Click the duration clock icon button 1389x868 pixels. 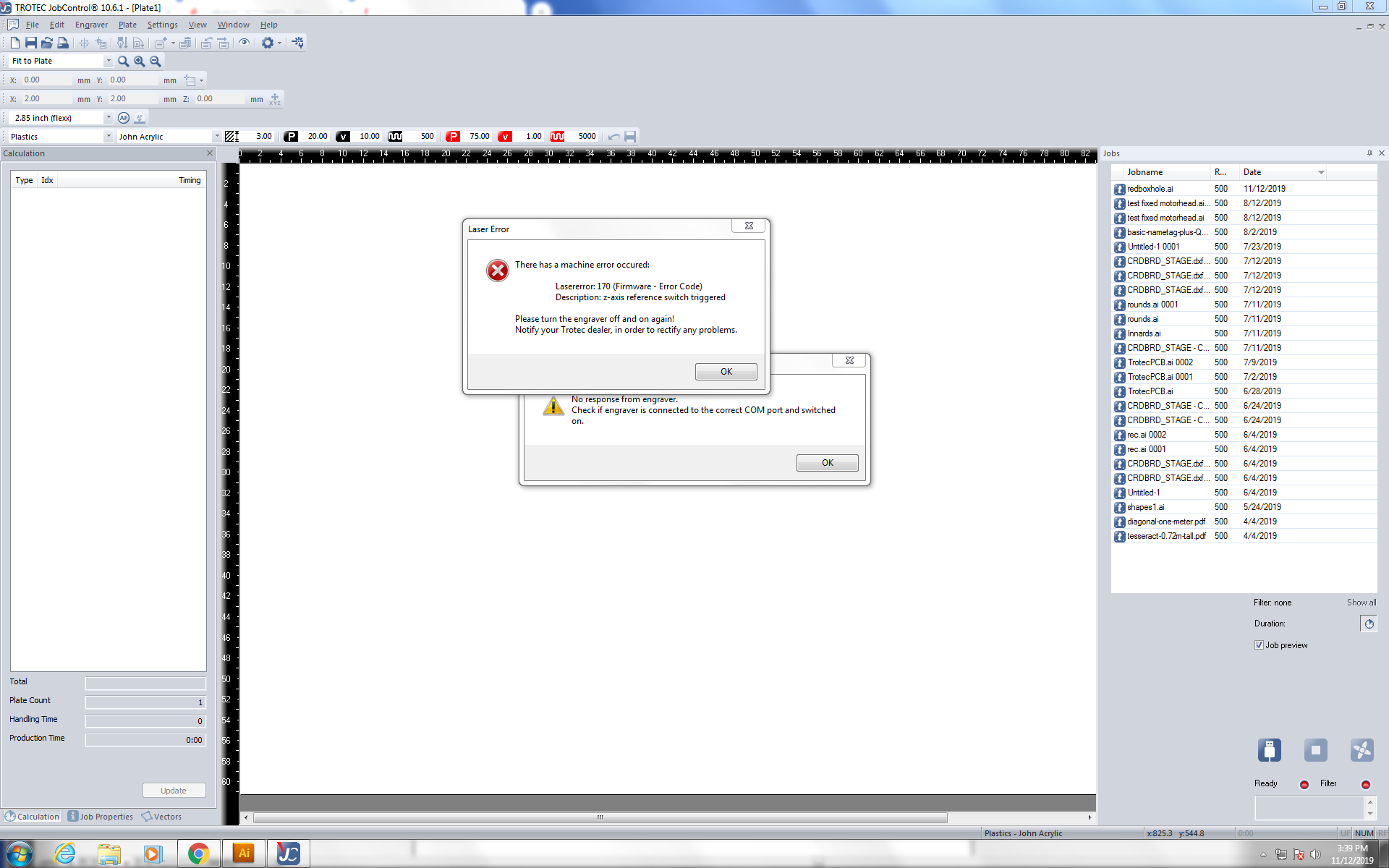(x=1369, y=624)
